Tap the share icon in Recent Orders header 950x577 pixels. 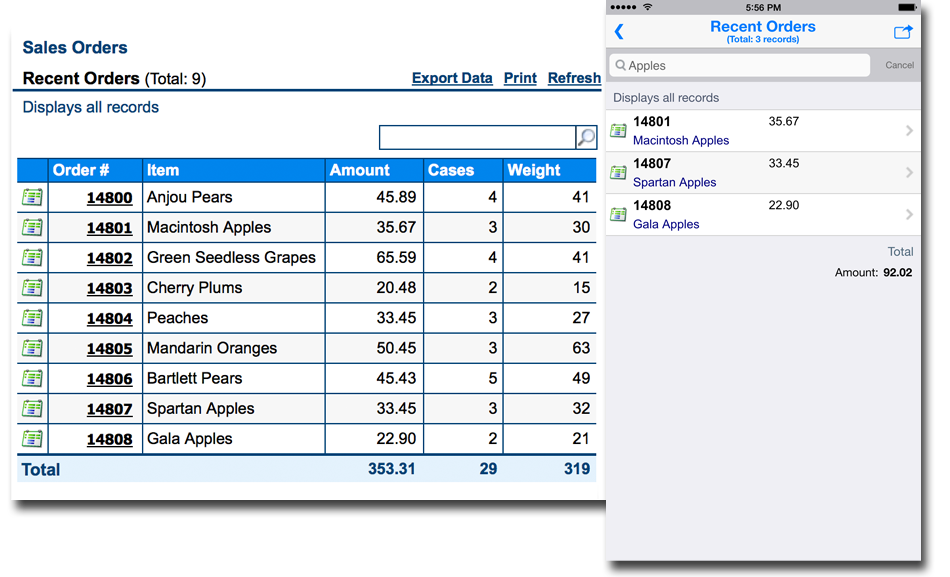click(x=903, y=32)
